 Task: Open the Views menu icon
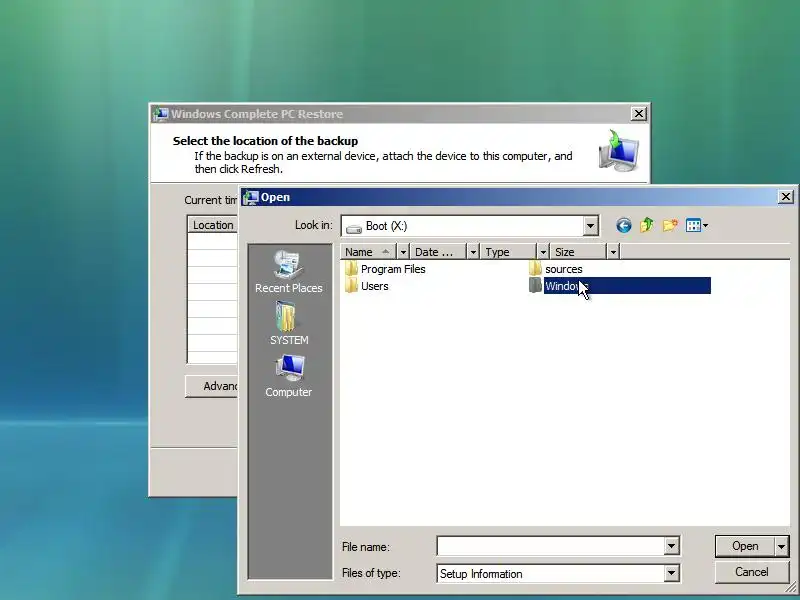coord(696,225)
